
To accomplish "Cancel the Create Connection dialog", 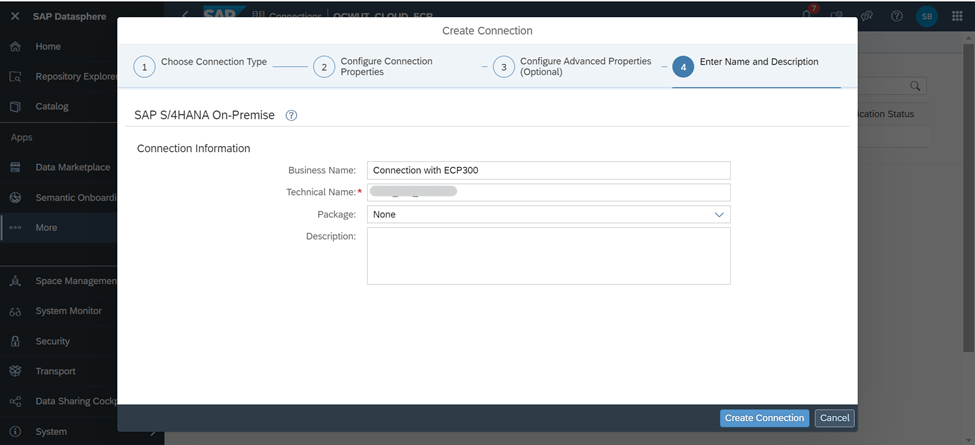I will [x=834, y=418].
